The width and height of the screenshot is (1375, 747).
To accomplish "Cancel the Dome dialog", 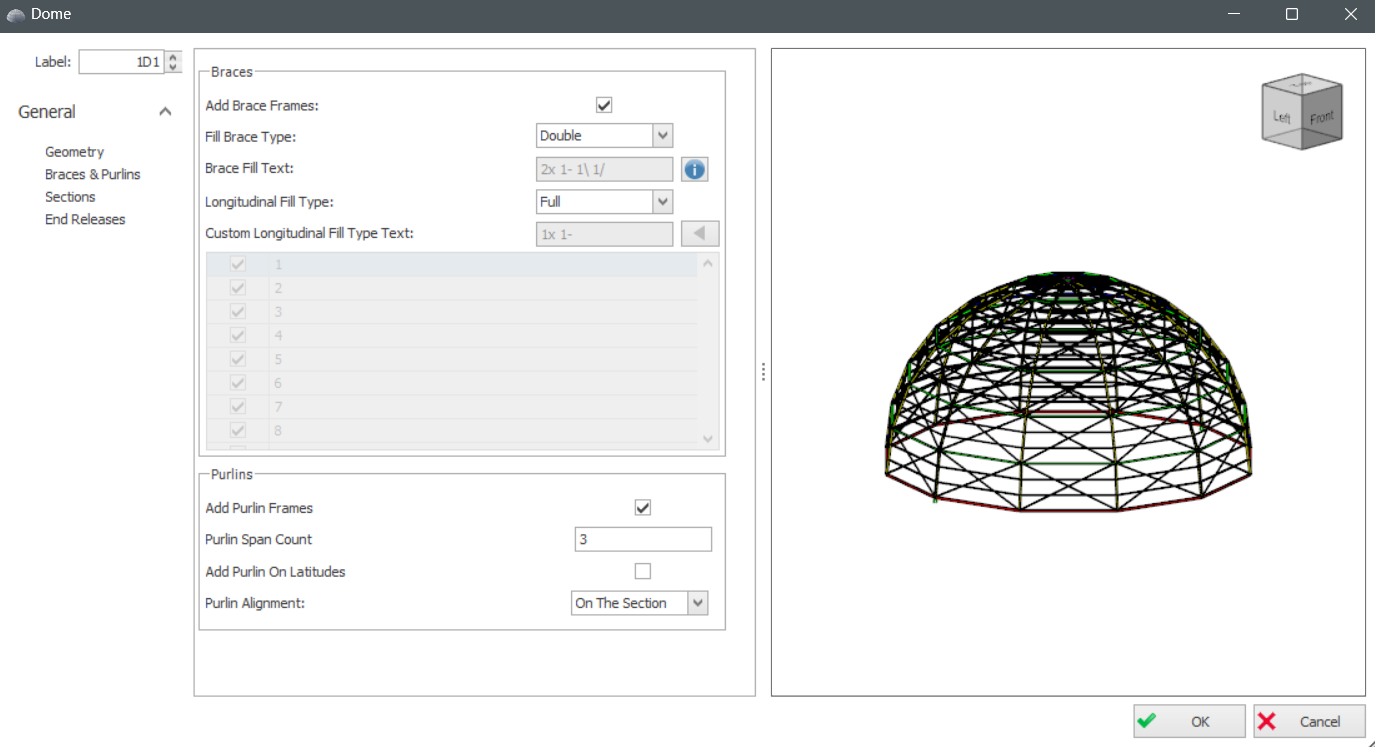I will [x=1309, y=721].
